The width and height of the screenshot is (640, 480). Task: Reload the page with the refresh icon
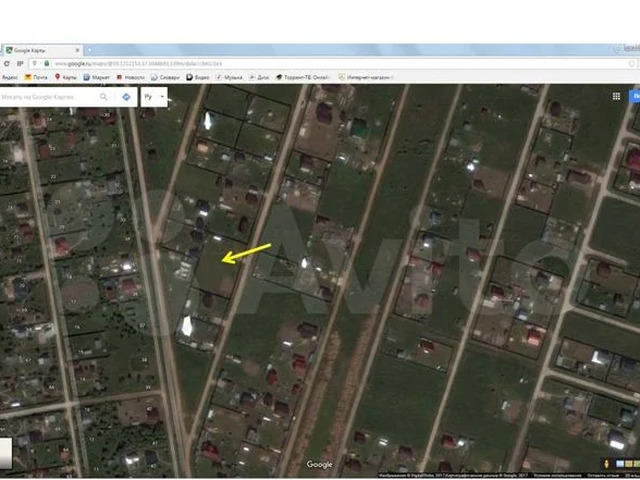coord(7,64)
